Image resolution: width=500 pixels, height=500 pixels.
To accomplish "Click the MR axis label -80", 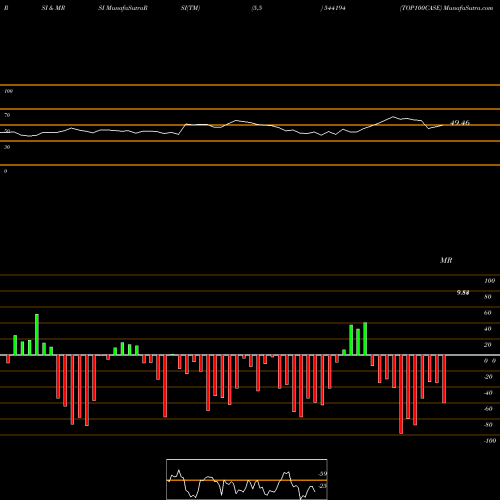I will (x=488, y=425).
